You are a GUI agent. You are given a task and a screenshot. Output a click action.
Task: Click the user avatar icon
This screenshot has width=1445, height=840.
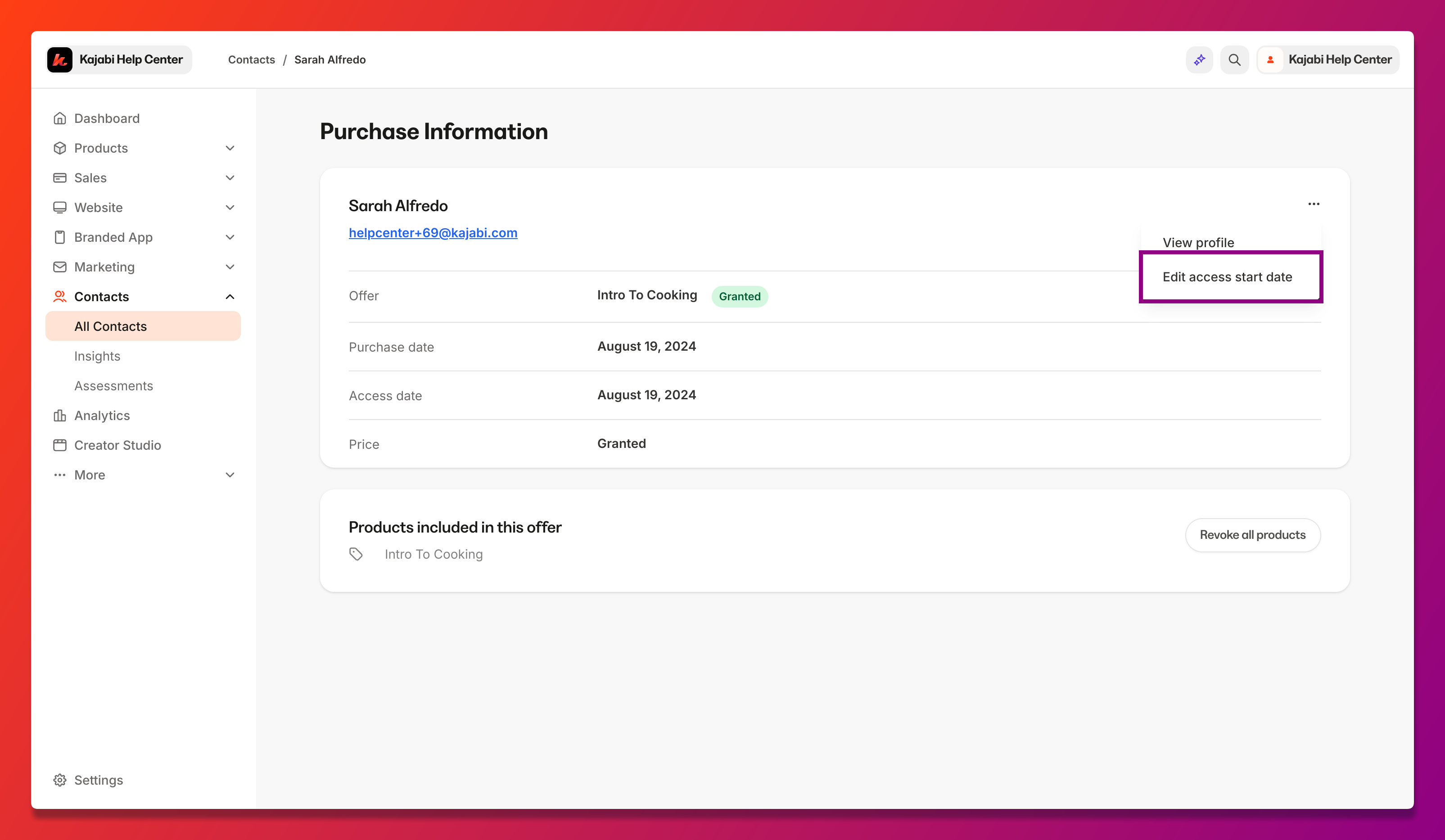click(1270, 59)
